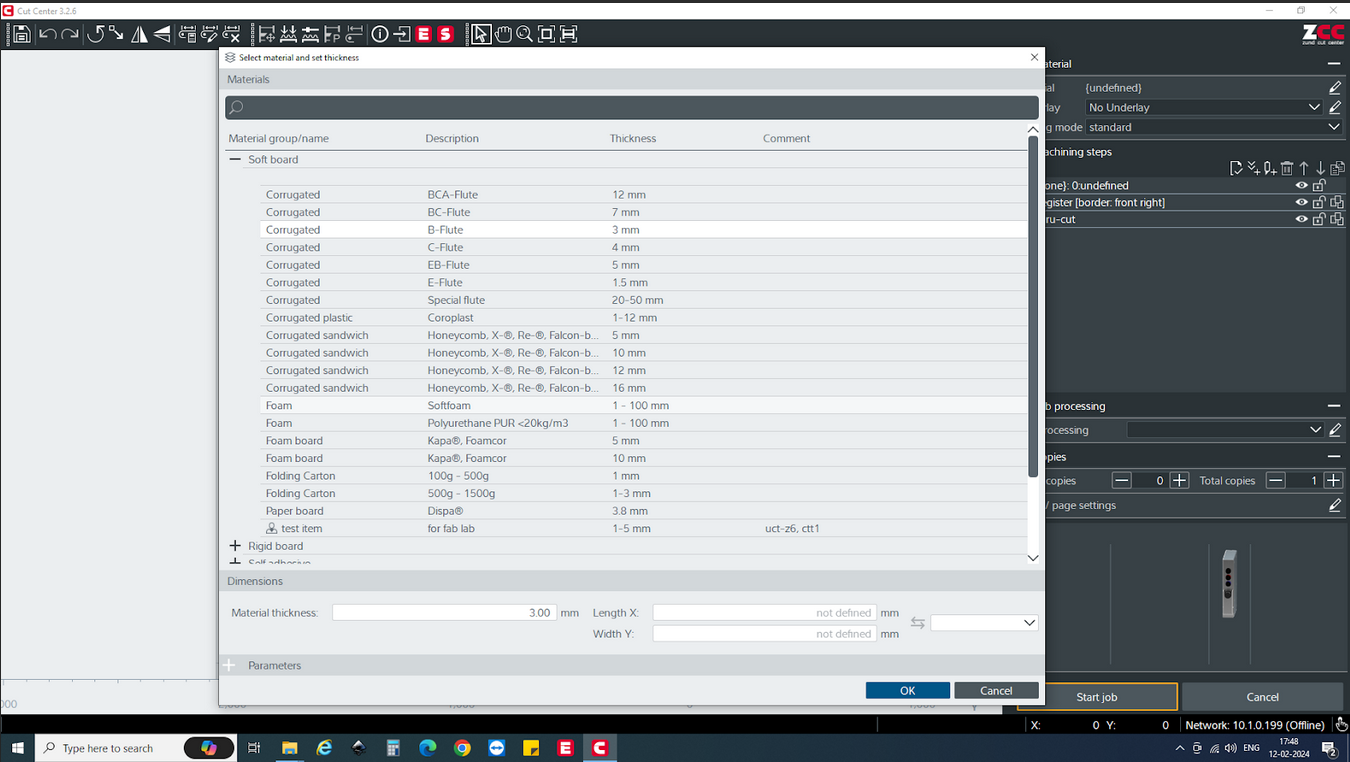Move the machining step down with the down arrow

click(x=1320, y=168)
